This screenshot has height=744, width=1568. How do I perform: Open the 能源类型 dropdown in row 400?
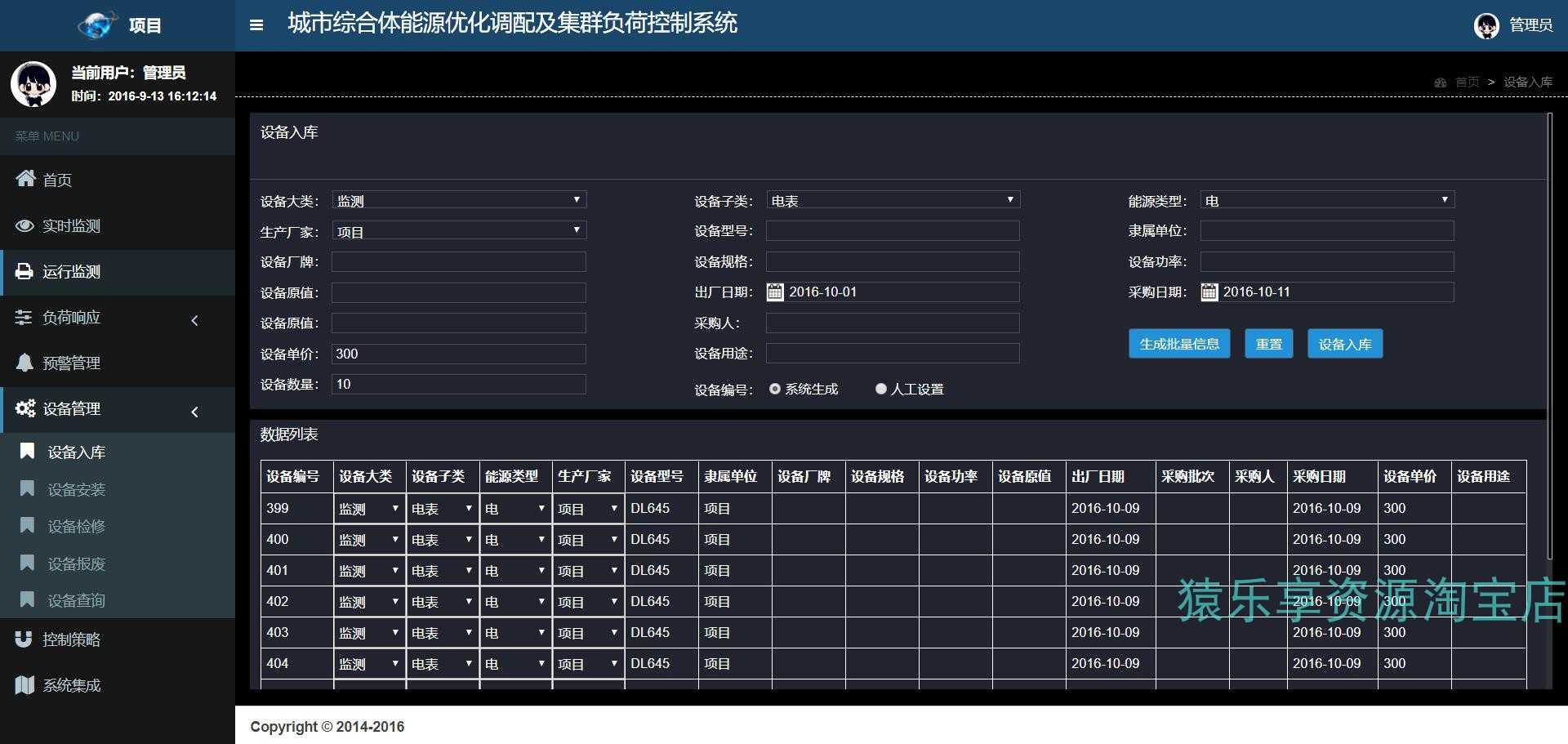click(x=515, y=539)
